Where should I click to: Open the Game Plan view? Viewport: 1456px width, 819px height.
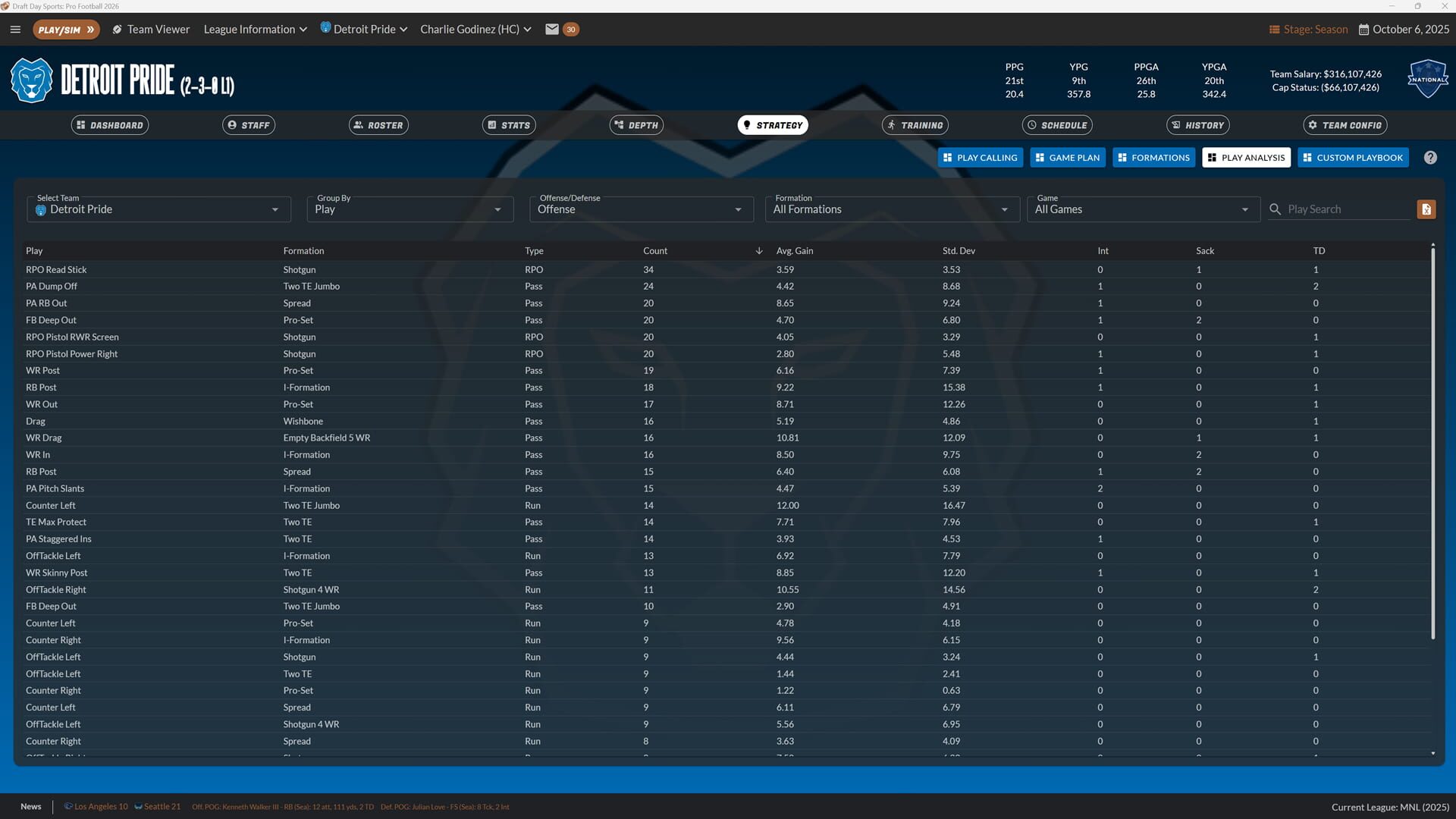[1067, 157]
